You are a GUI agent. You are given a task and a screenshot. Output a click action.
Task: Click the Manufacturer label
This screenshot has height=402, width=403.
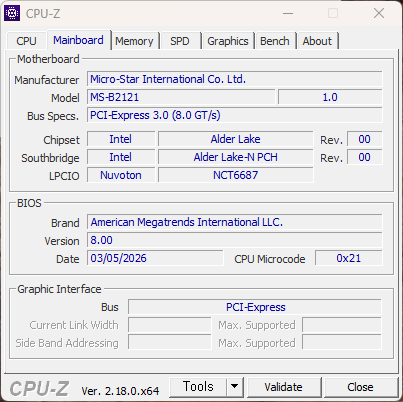(x=47, y=80)
